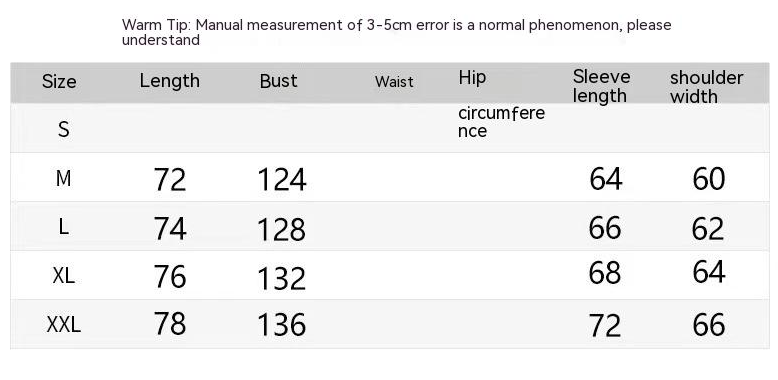Click the shoulder width header

coord(707,87)
